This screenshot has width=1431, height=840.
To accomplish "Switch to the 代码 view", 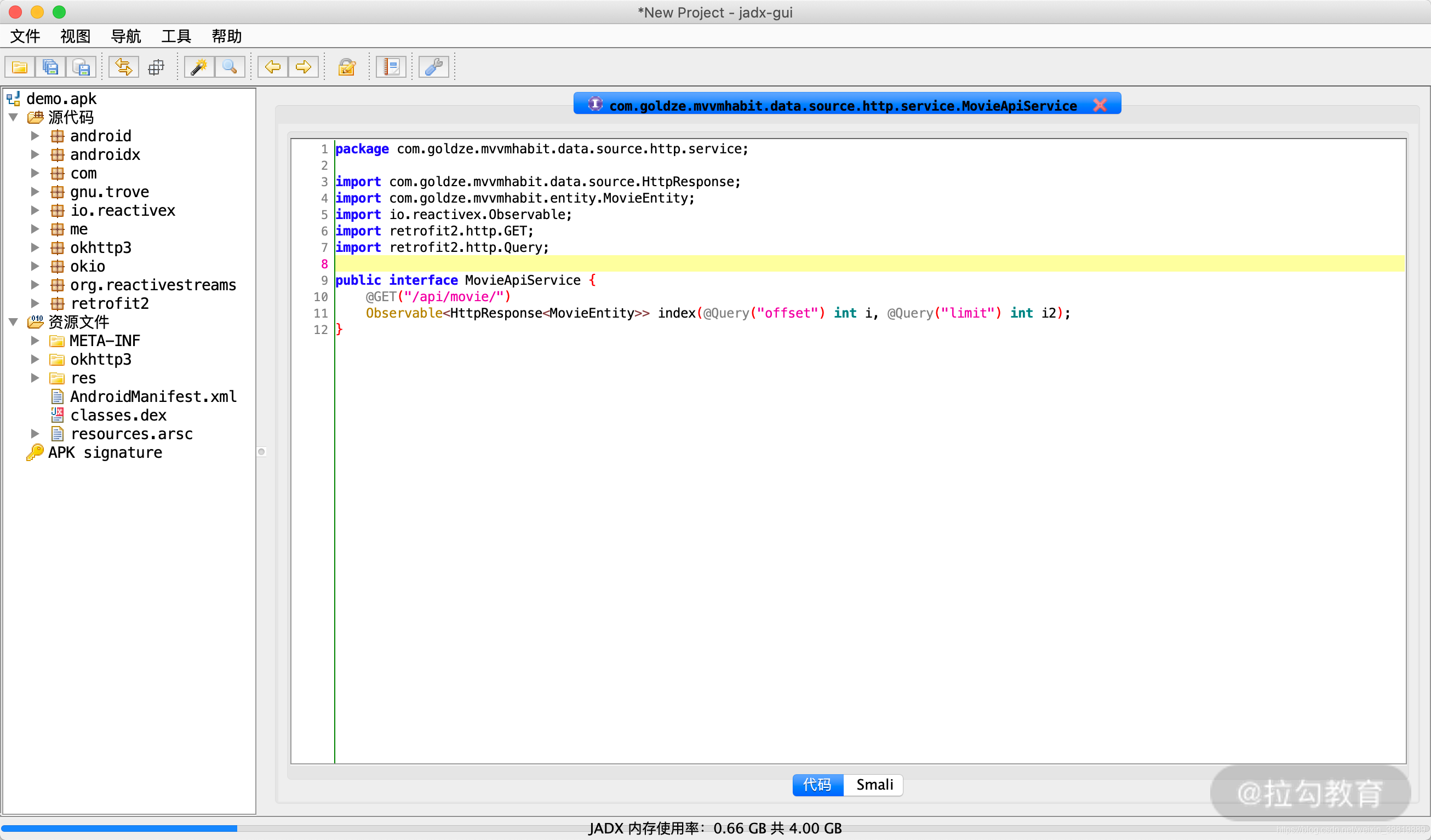I will [818, 784].
